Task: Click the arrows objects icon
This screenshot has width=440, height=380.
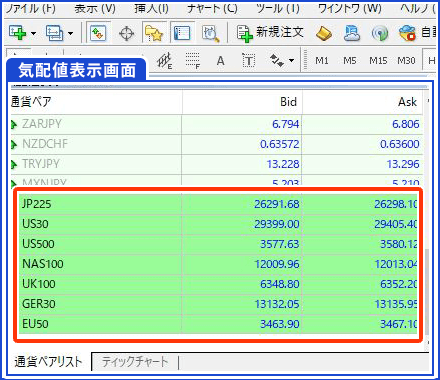Action: [x=276, y=61]
